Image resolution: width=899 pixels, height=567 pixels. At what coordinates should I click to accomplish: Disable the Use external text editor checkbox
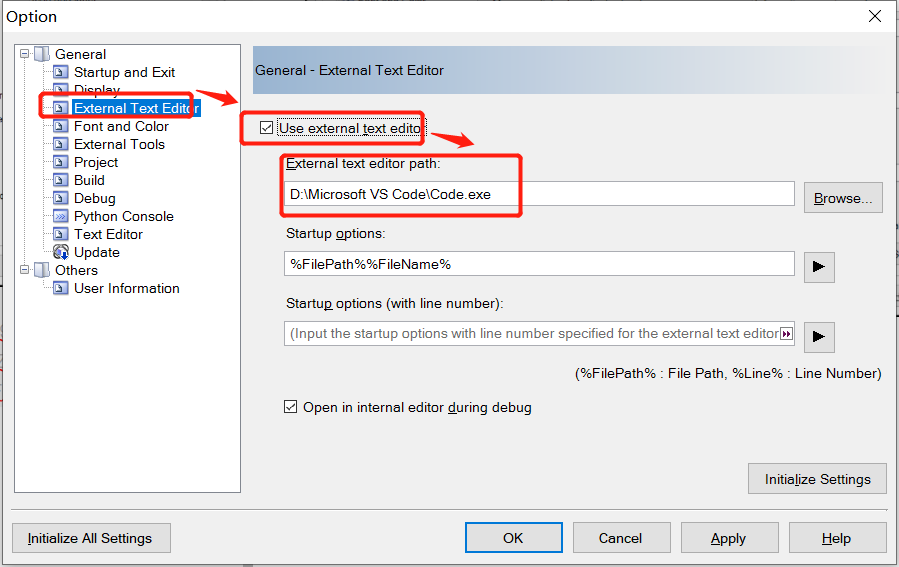[266, 128]
